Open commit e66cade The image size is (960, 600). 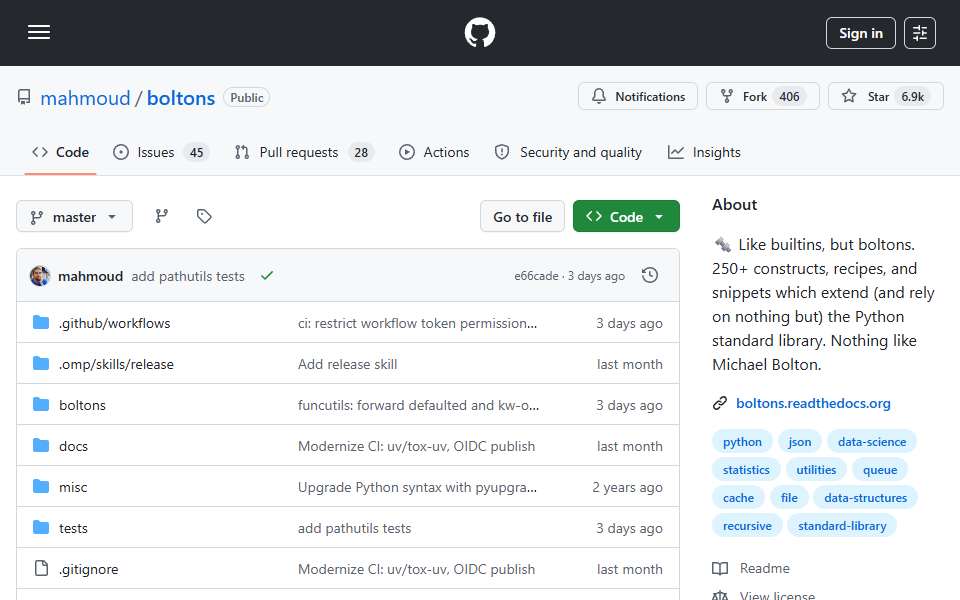click(536, 276)
